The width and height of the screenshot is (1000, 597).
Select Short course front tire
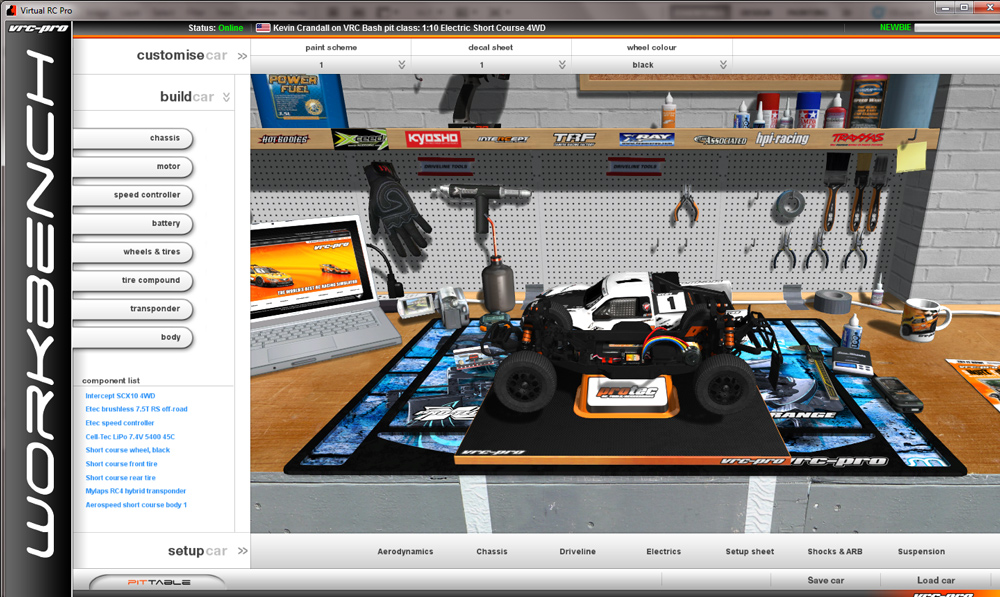coord(121,464)
